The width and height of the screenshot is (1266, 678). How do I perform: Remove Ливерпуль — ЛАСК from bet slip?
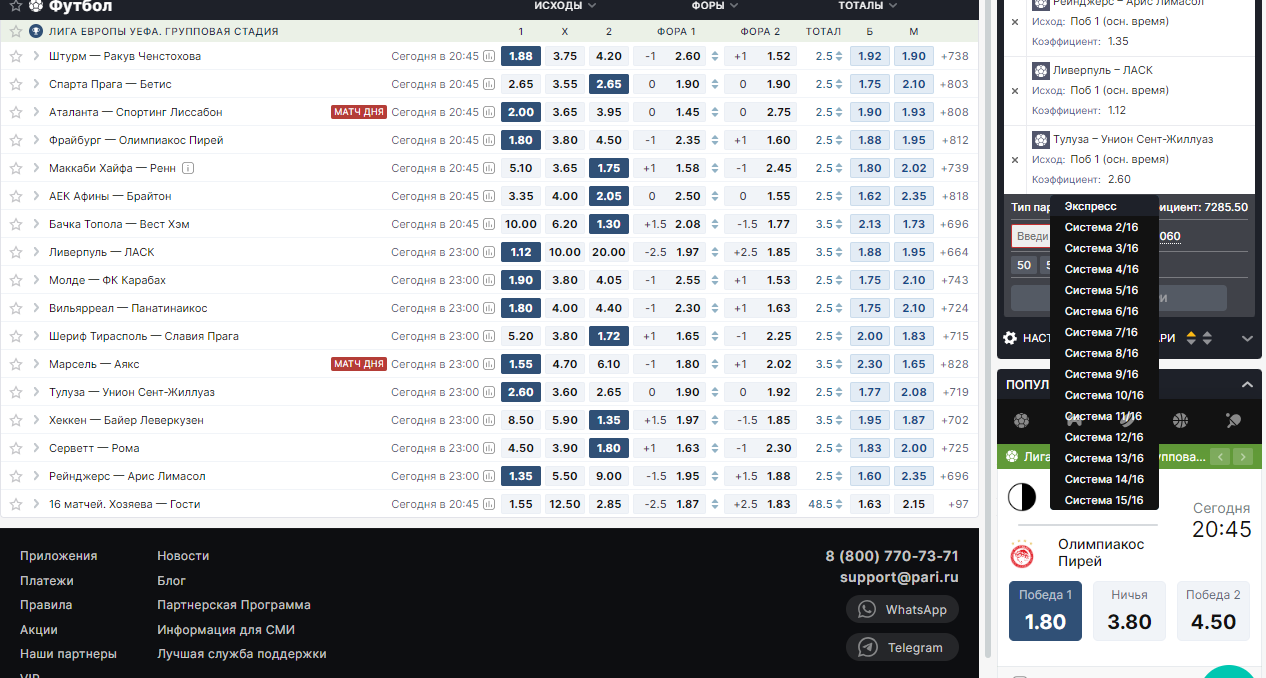tap(1015, 90)
